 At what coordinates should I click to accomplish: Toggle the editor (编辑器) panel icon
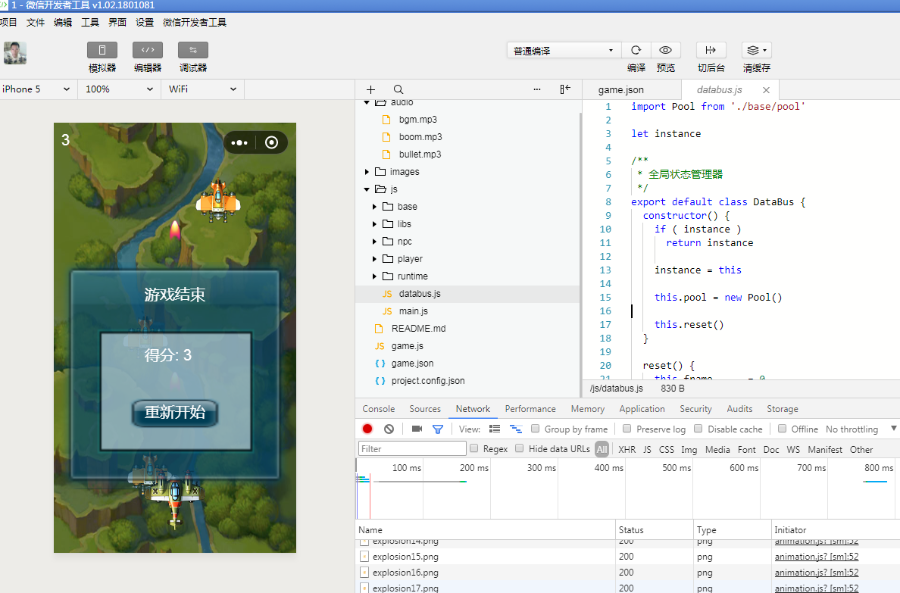pos(147,50)
